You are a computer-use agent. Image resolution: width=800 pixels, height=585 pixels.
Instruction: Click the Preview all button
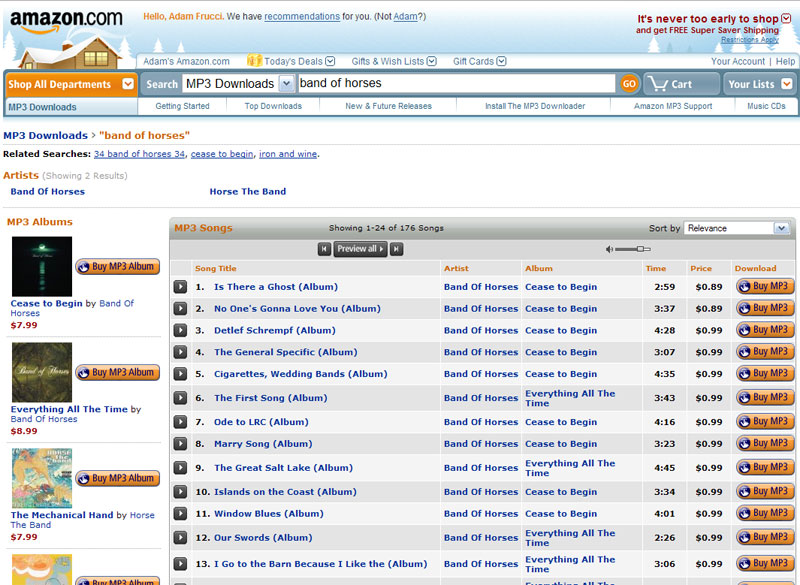(360, 249)
